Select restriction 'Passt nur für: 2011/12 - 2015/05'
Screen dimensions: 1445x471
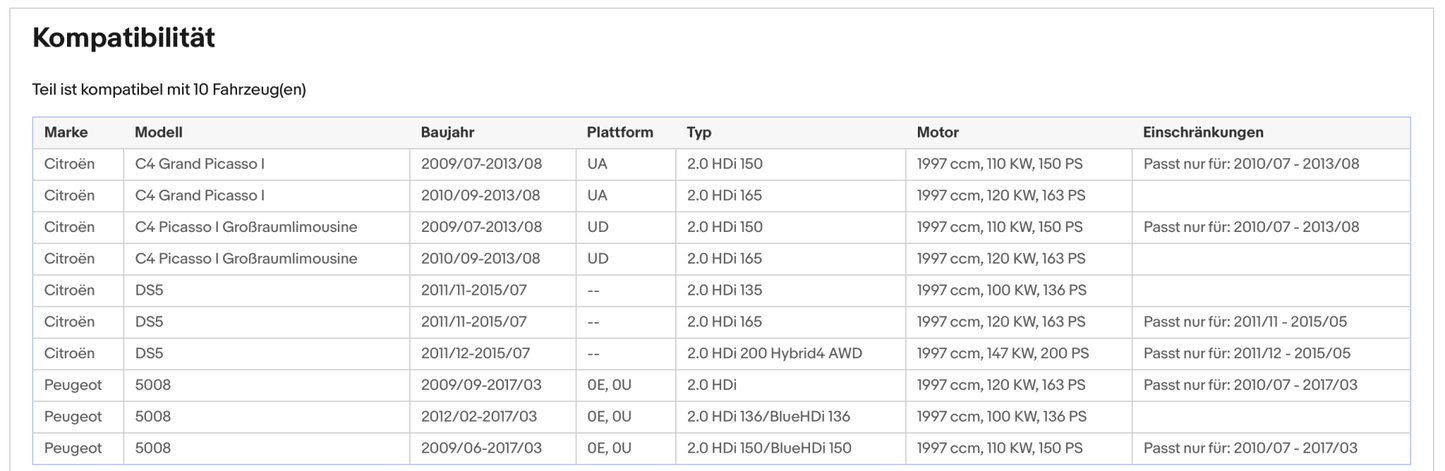point(1247,353)
